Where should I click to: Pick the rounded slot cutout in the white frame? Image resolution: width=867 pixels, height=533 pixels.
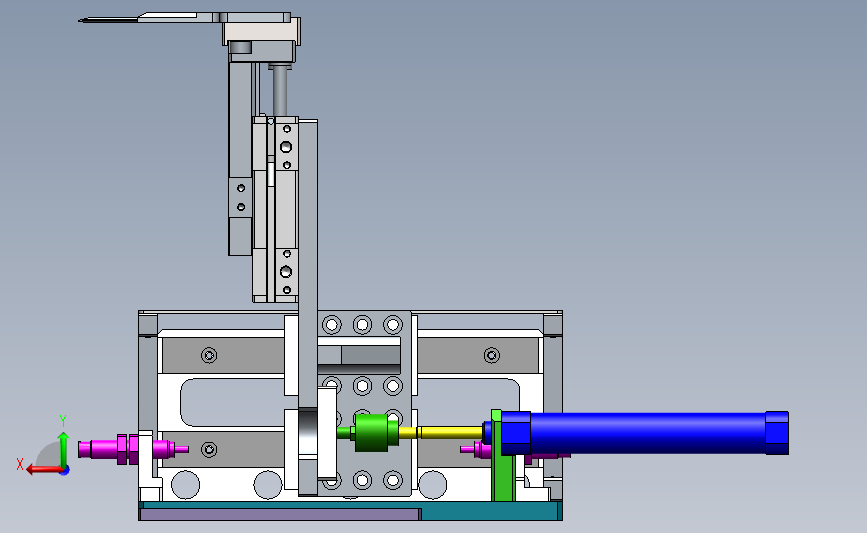coord(232,403)
